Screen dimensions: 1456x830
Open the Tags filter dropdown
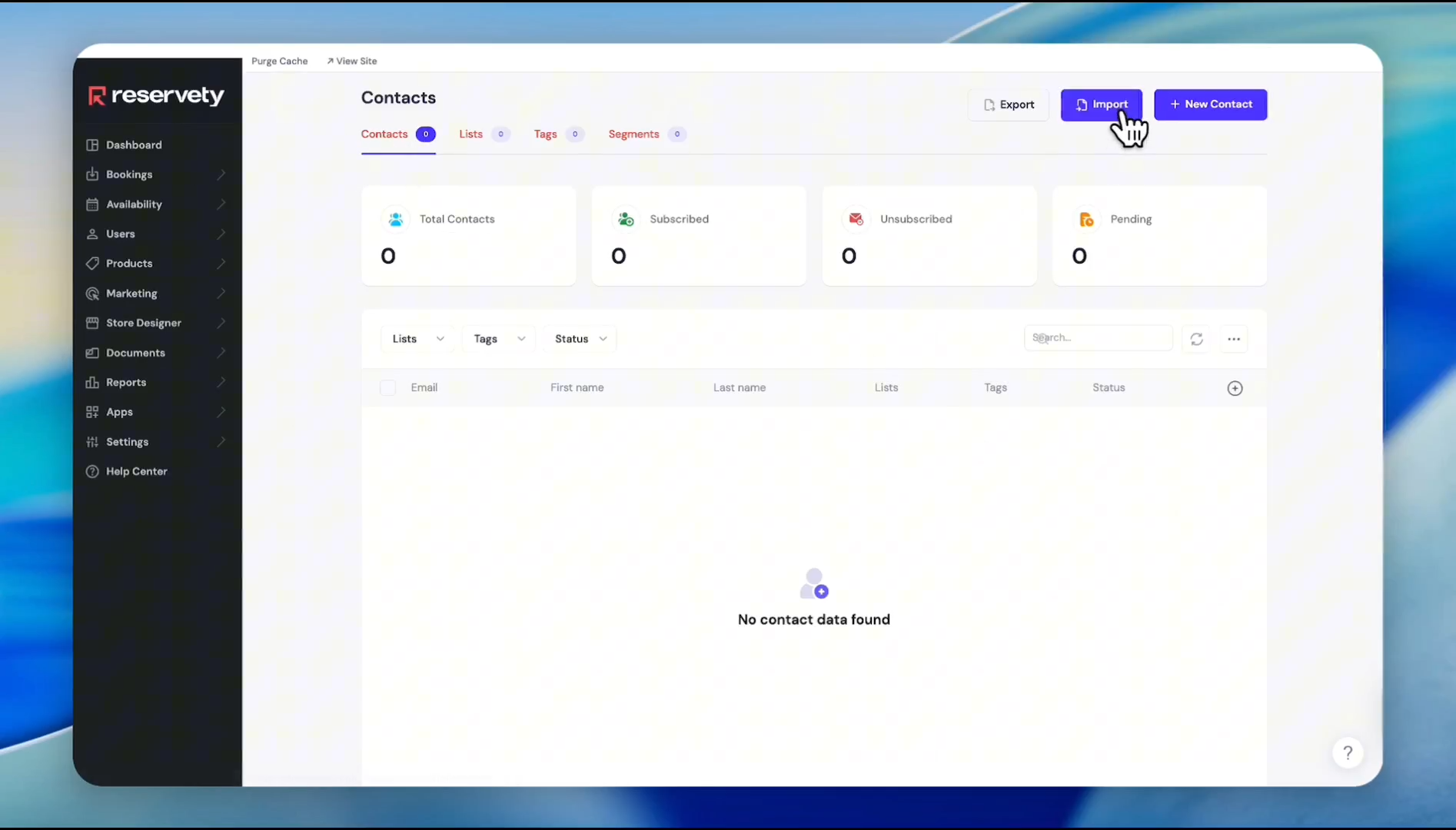[x=500, y=339]
